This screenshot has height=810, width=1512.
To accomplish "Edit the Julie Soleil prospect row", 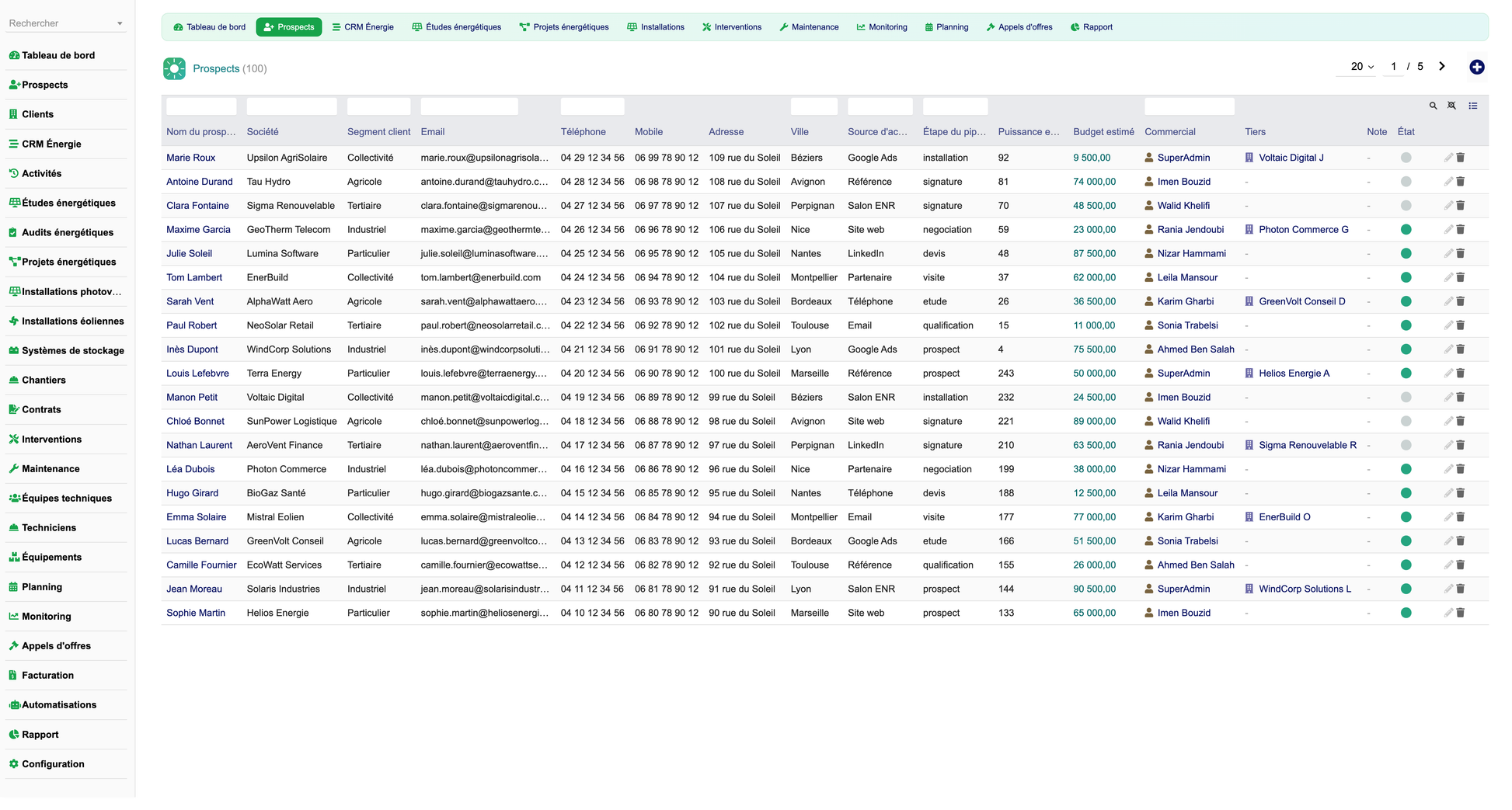I will click(x=1448, y=254).
